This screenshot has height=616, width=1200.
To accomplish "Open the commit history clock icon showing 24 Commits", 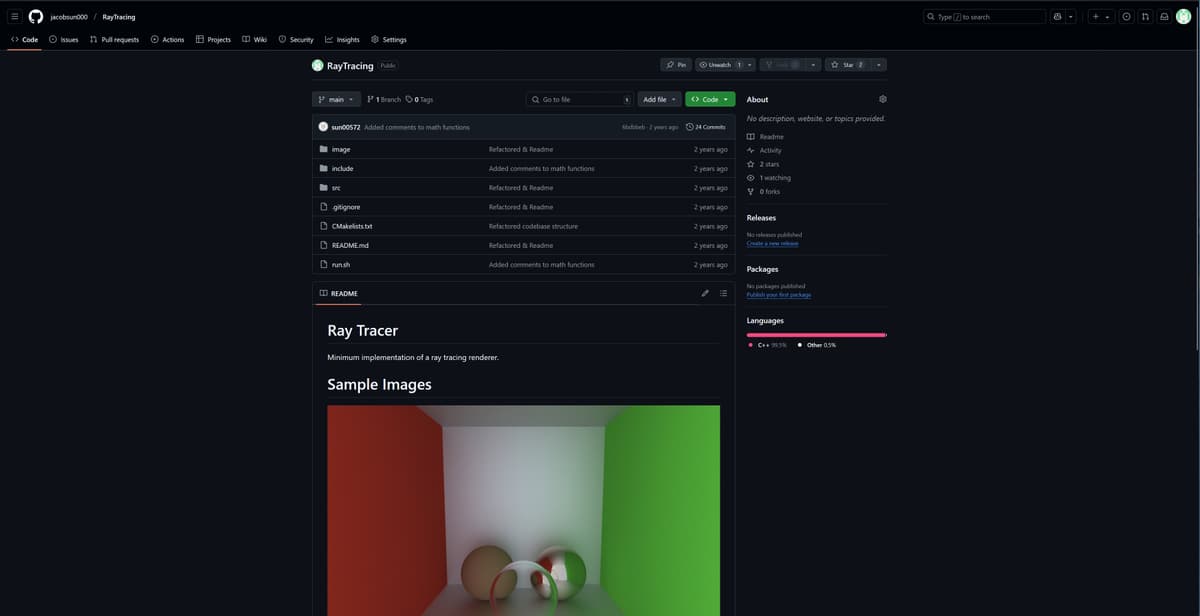I will pyautogui.click(x=689, y=127).
